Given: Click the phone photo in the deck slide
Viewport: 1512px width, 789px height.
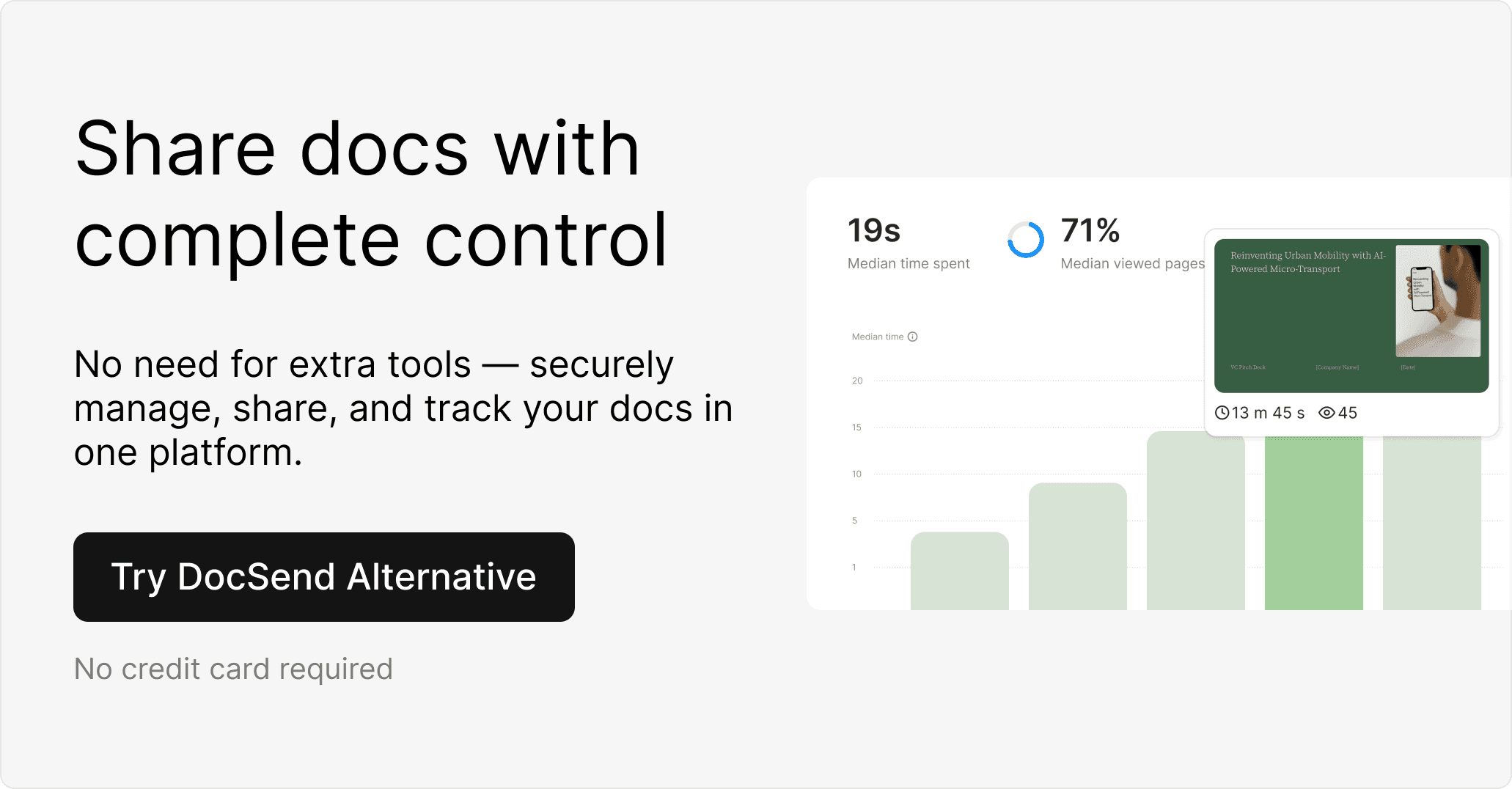Looking at the screenshot, I should pyautogui.click(x=1437, y=301).
